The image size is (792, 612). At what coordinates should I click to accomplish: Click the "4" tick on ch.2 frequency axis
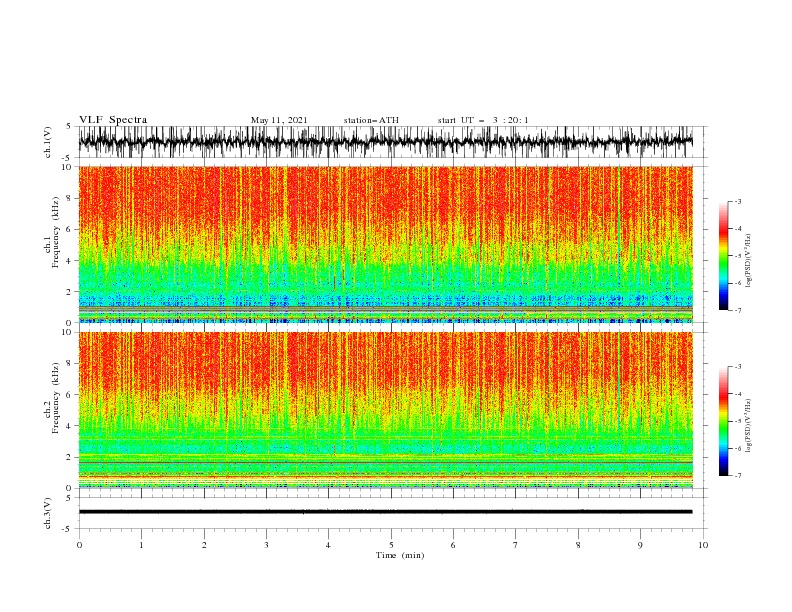(71, 426)
